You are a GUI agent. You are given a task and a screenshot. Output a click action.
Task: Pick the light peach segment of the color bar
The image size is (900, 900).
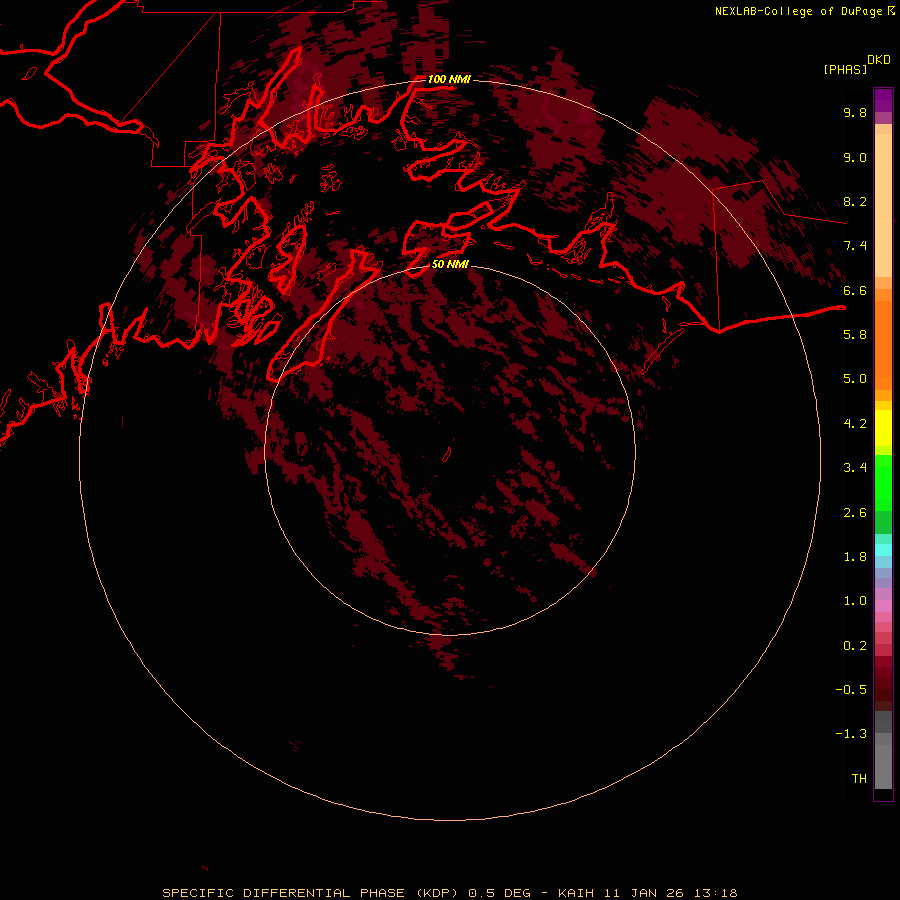click(883, 205)
